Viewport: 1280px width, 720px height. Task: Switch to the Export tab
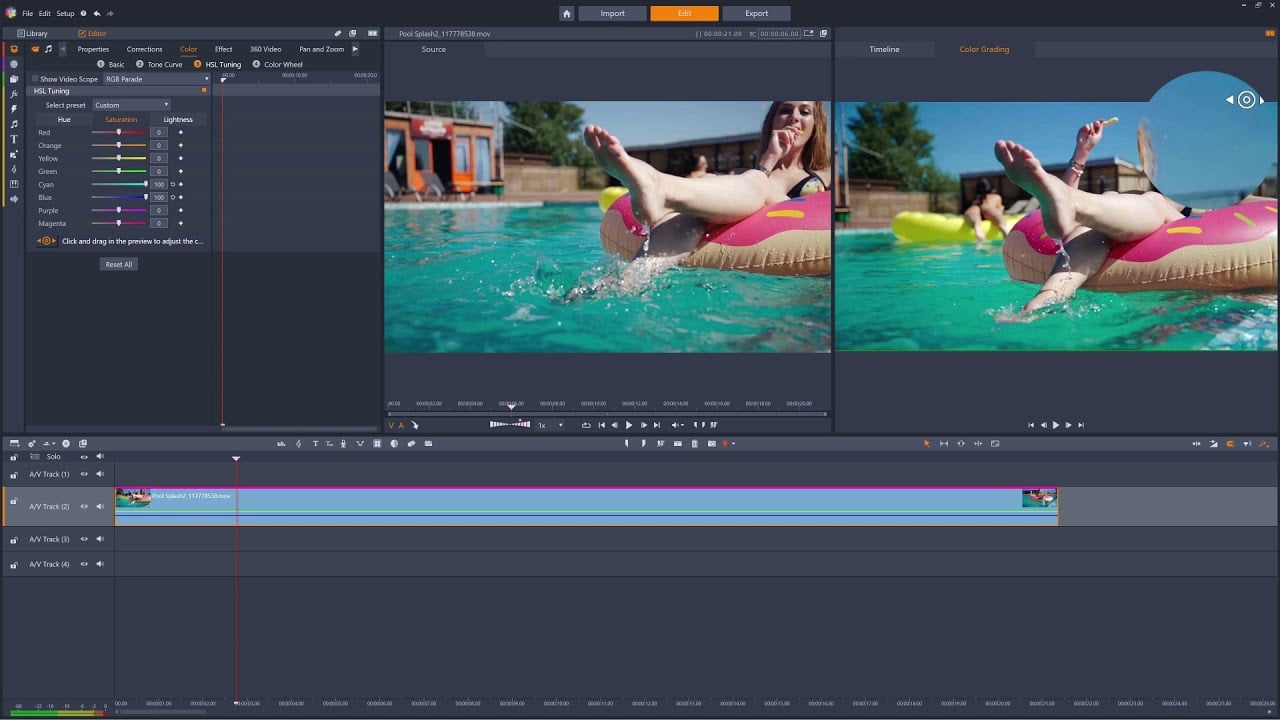tap(757, 13)
